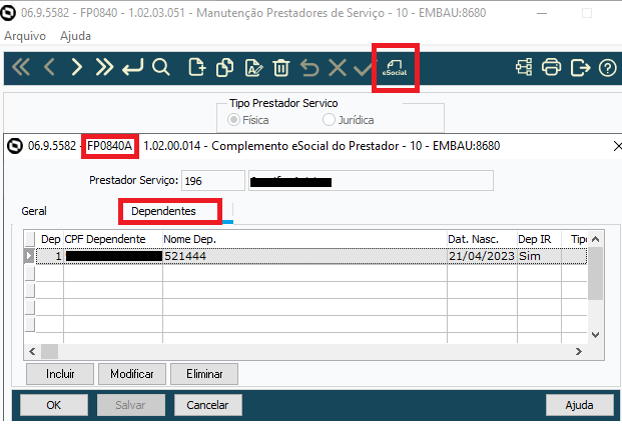Click the Salvar button
This screenshot has width=622, height=424.
tap(131, 405)
